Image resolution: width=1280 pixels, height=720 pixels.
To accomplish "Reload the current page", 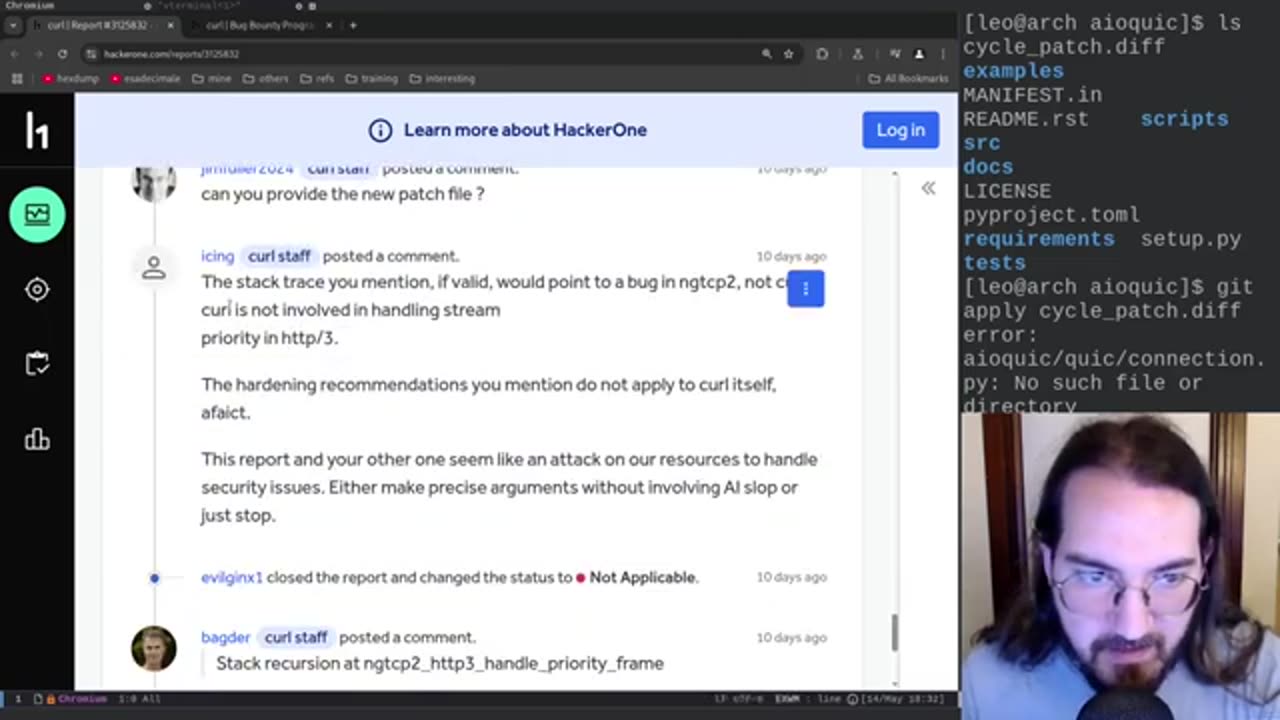I will (x=62, y=54).
